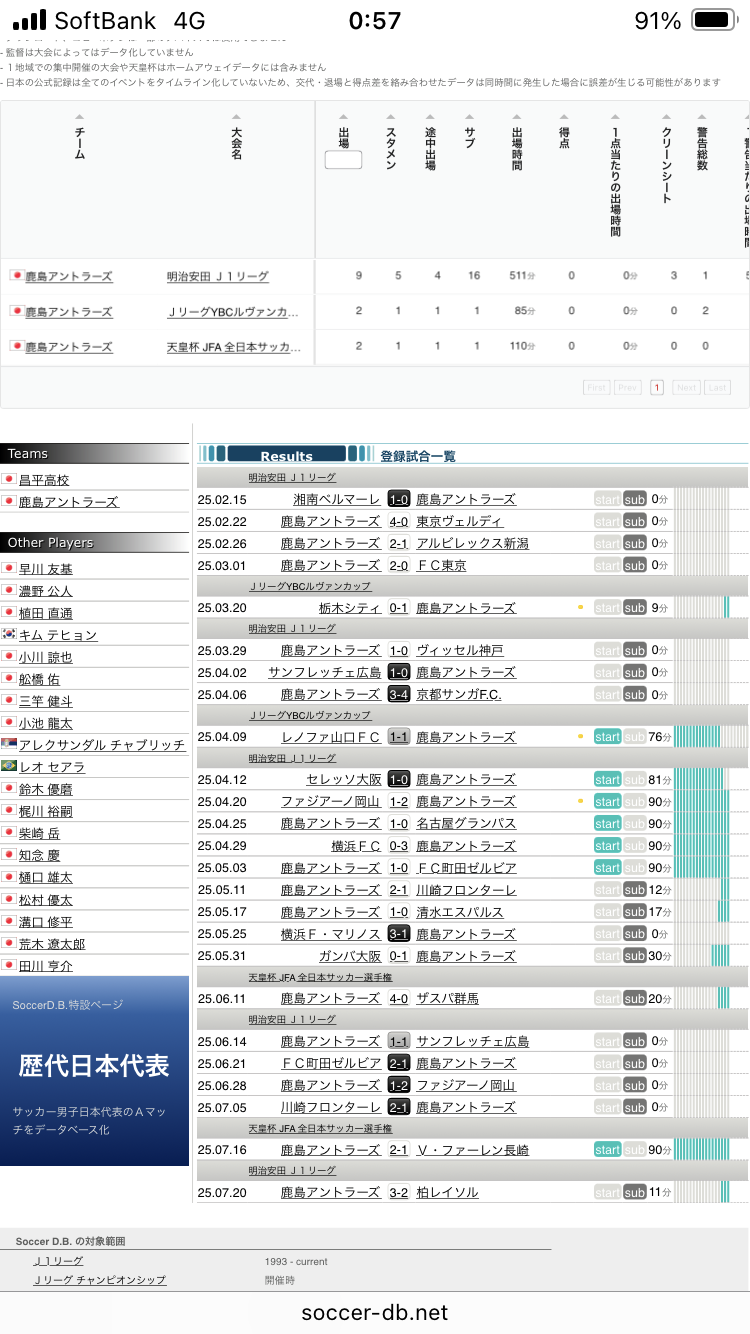Open the ガンバ大阪 team link
The height and width of the screenshot is (1334, 750).
point(350,956)
